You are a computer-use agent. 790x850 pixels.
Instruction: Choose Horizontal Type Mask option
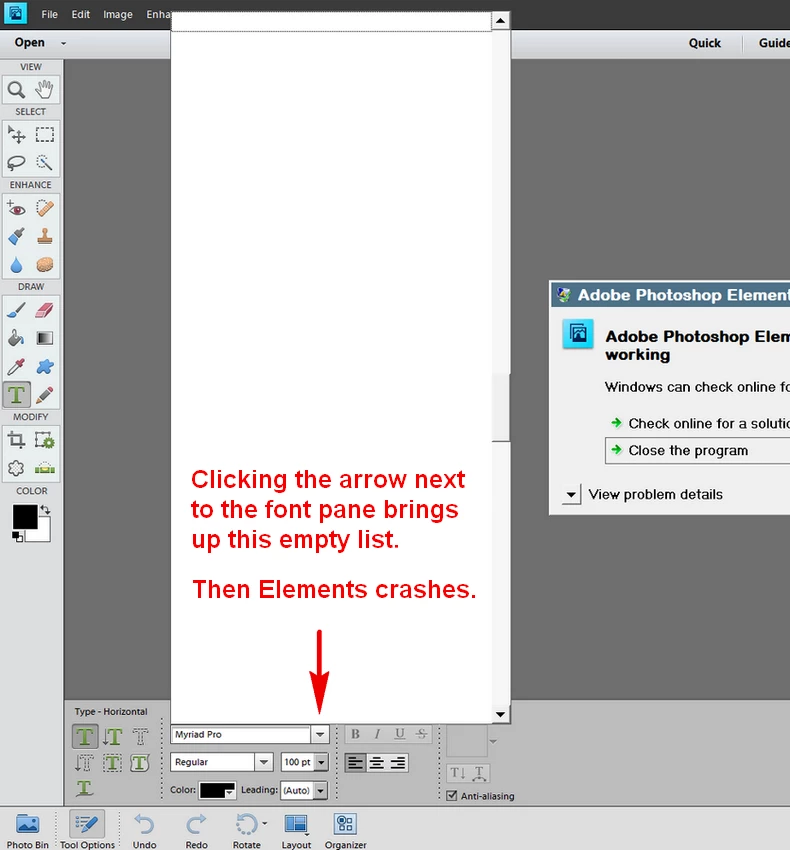click(x=140, y=736)
